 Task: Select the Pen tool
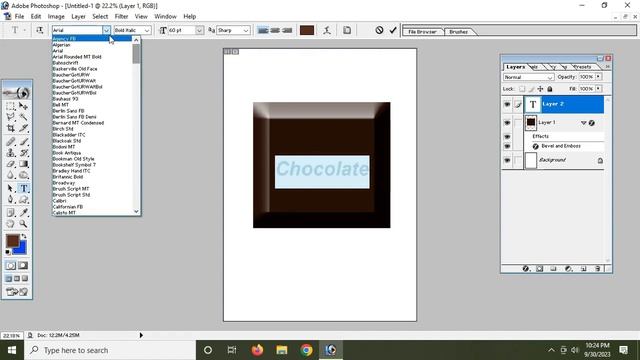pyautogui.click(x=11, y=199)
